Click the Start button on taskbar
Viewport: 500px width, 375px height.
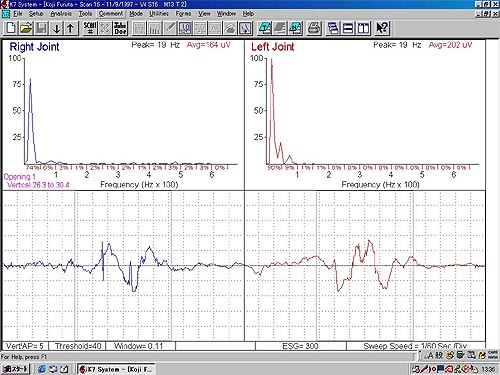click(x=16, y=369)
